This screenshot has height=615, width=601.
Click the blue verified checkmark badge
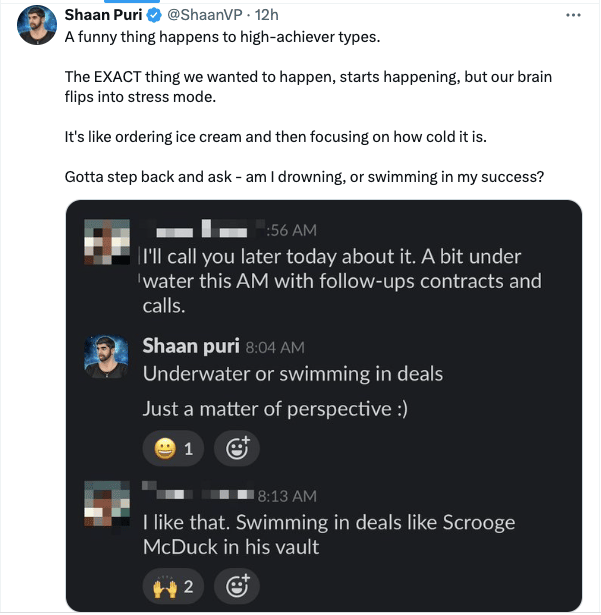click(x=156, y=16)
